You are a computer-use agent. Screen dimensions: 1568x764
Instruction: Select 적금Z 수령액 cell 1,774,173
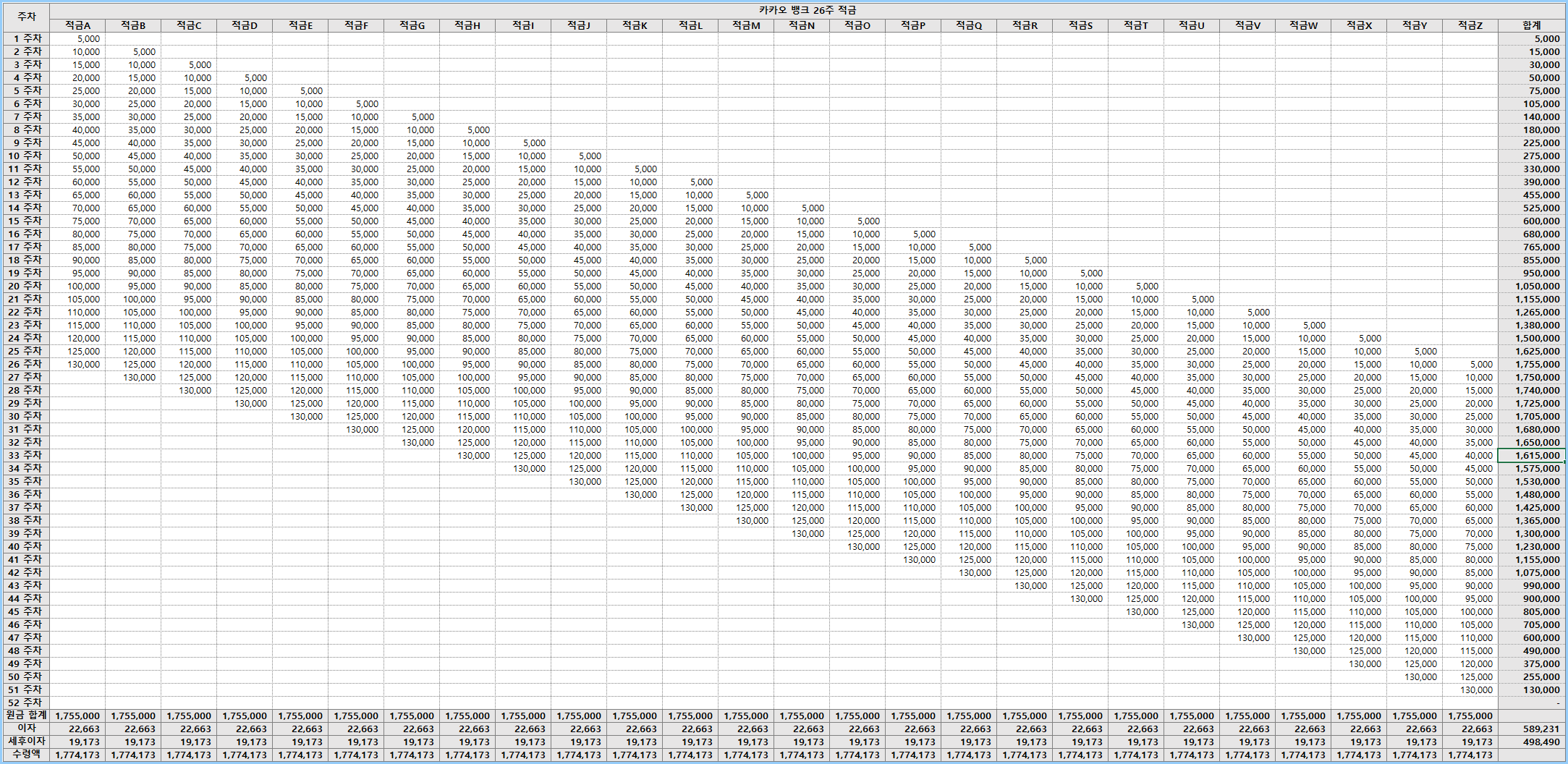(x=1470, y=755)
